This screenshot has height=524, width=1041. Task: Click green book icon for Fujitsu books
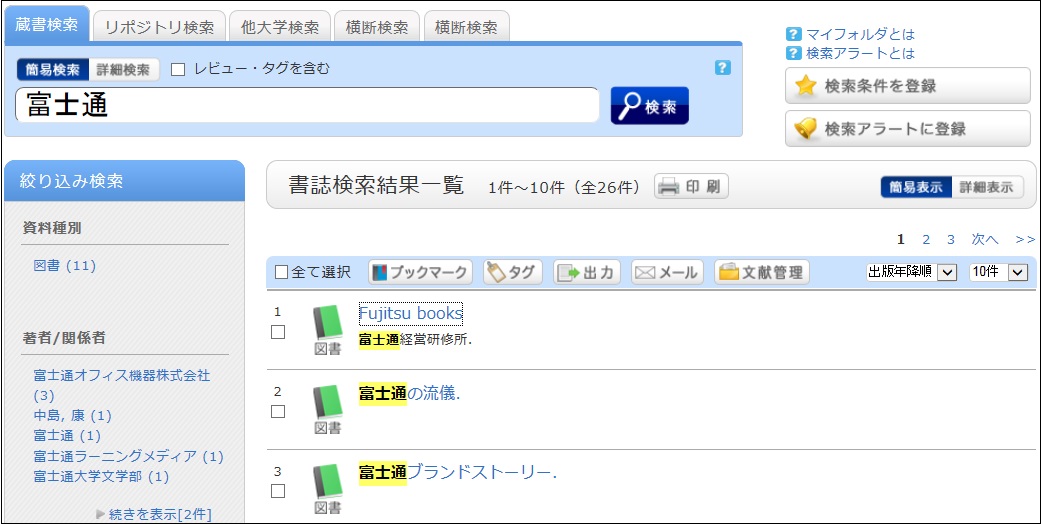coord(327,323)
